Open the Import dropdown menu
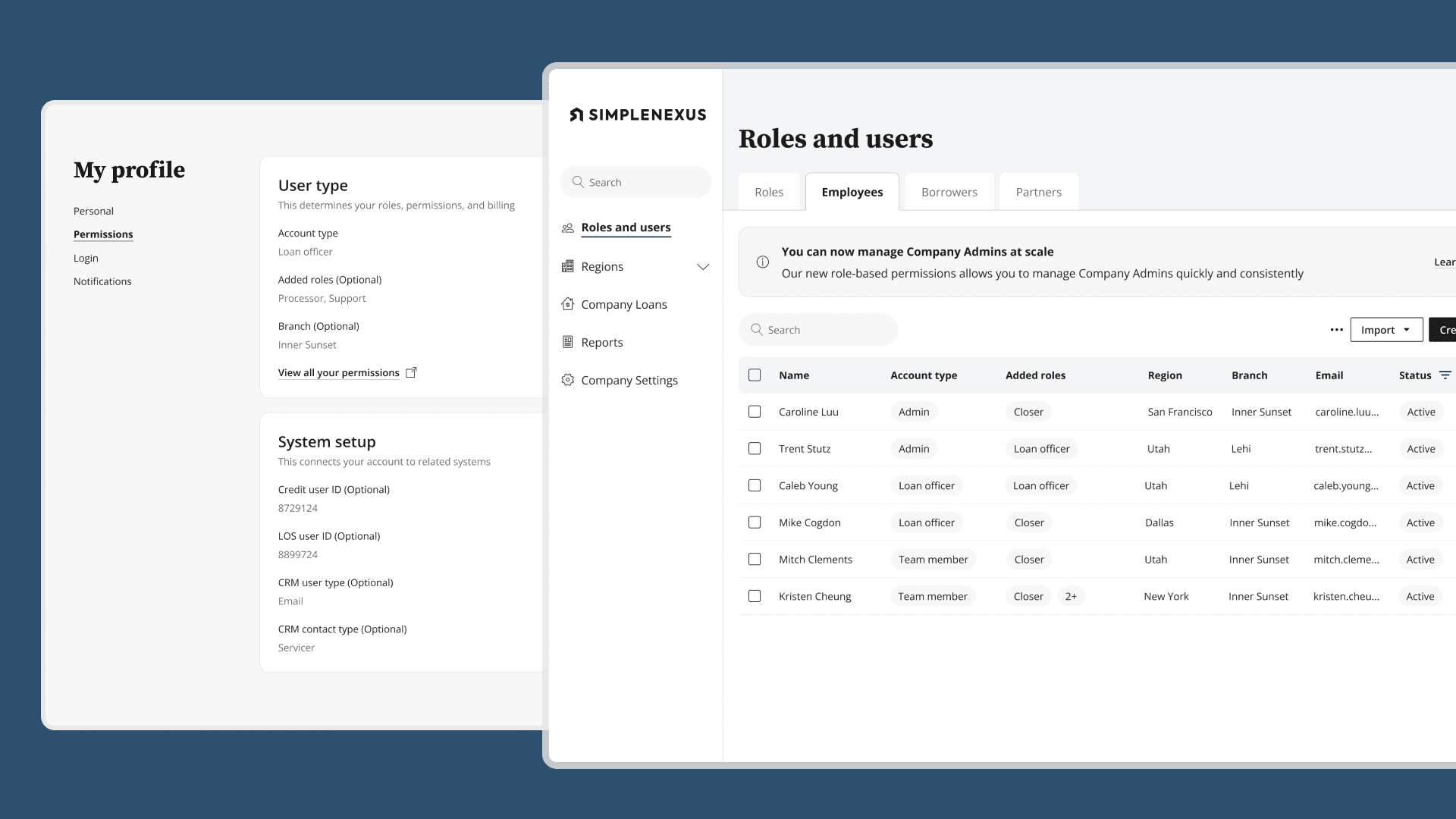 coord(1385,329)
